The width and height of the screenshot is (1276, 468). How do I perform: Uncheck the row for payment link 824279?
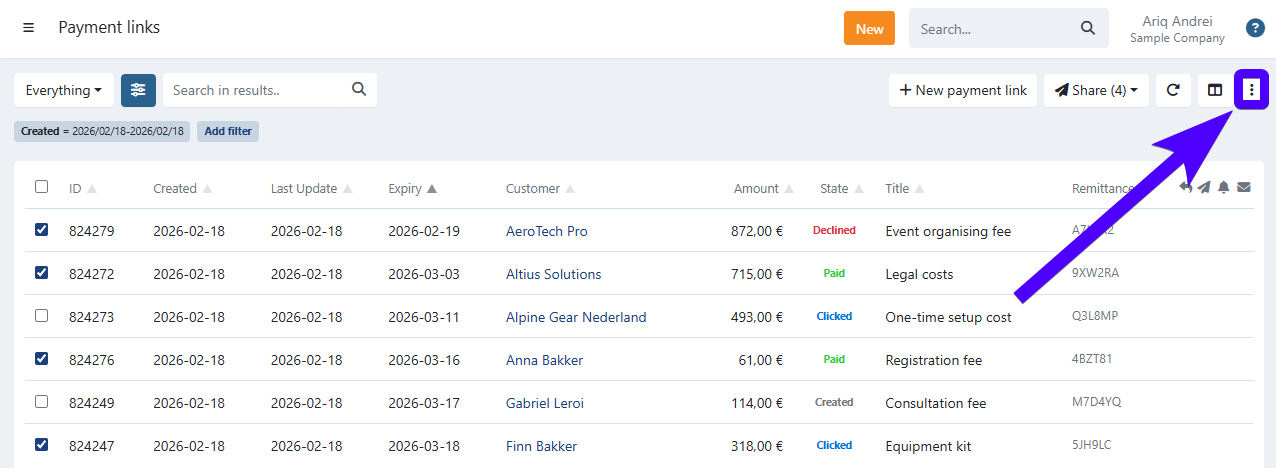point(41,230)
